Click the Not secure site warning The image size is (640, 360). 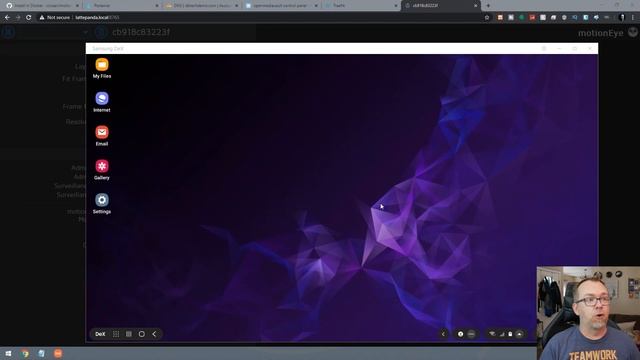pos(55,18)
